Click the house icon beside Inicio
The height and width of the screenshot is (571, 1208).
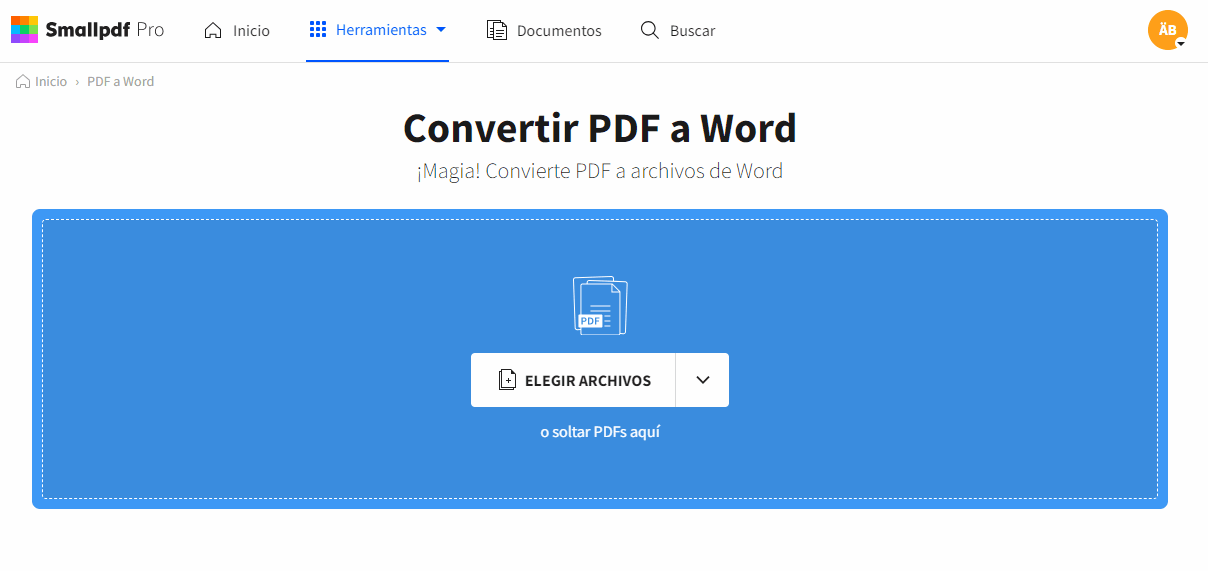coord(213,30)
